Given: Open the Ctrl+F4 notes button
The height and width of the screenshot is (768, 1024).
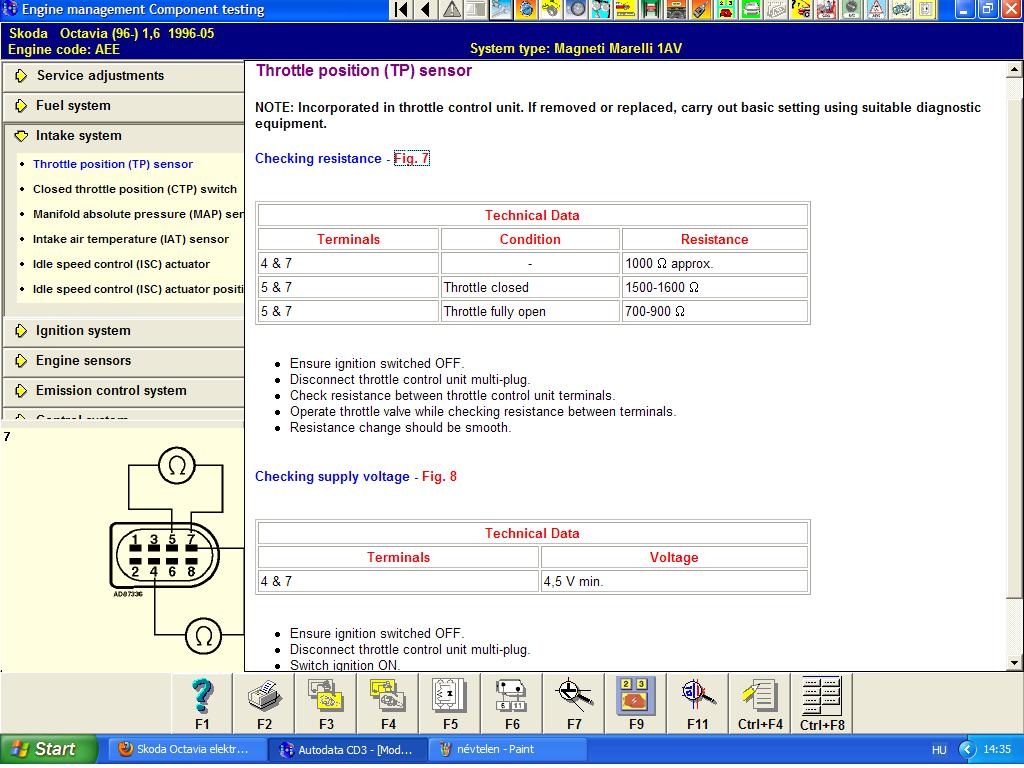Looking at the screenshot, I should (x=760, y=704).
